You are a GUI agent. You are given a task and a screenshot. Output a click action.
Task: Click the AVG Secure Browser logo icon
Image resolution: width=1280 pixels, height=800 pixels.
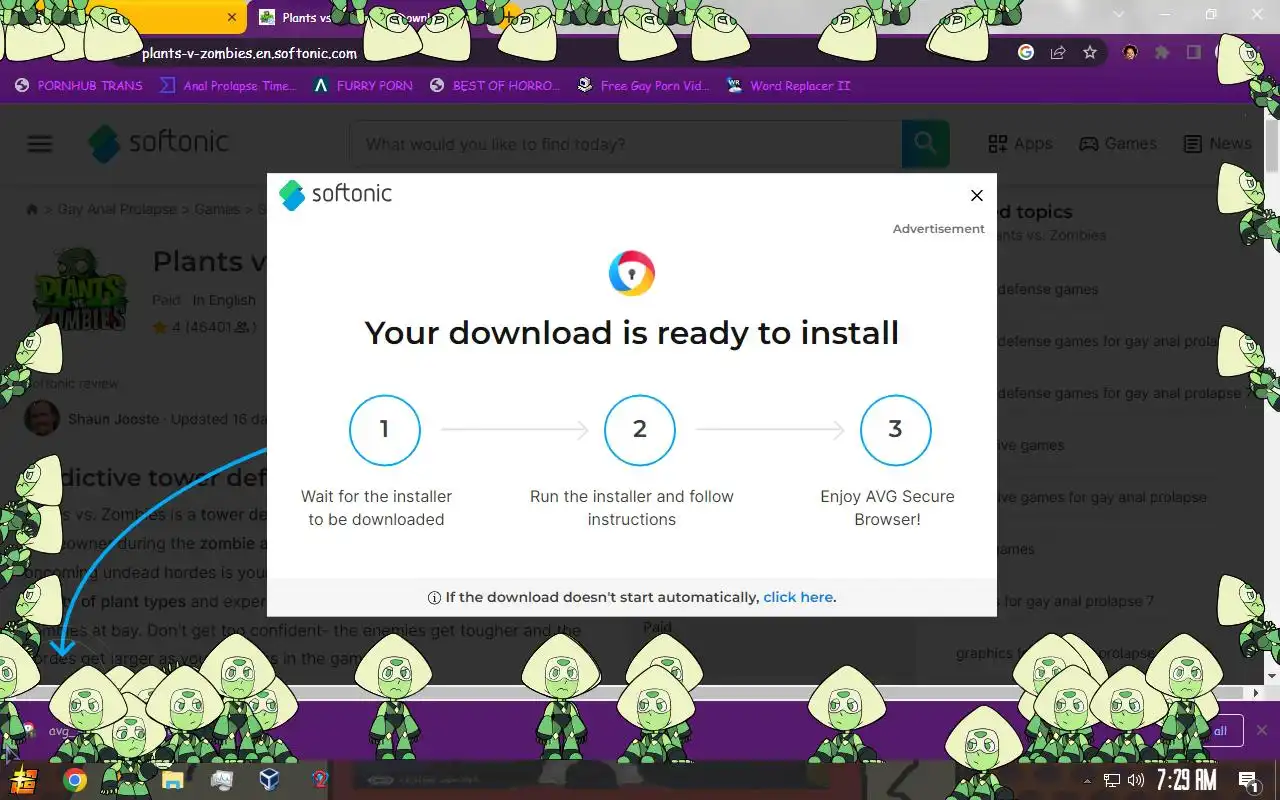point(632,273)
